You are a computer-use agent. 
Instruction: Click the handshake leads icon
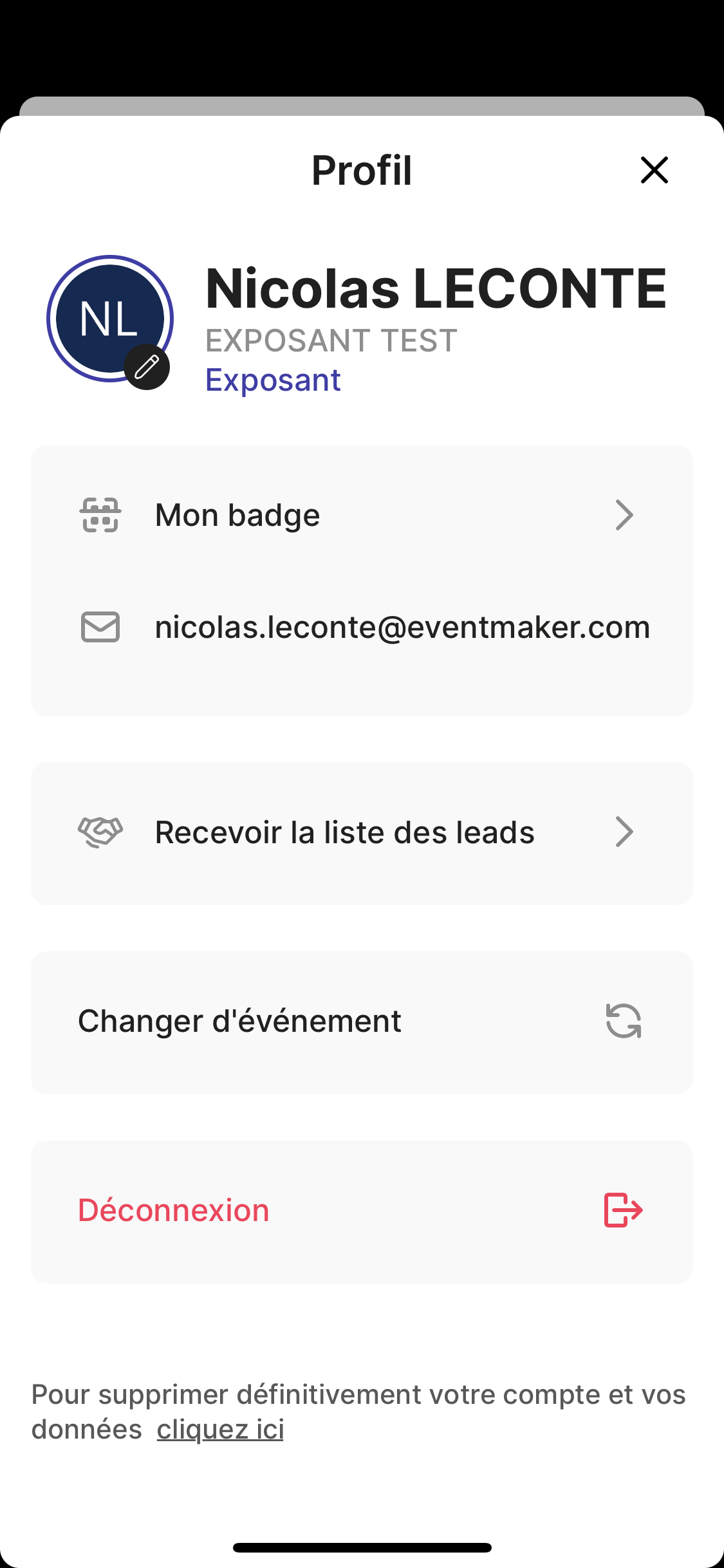[x=100, y=832]
